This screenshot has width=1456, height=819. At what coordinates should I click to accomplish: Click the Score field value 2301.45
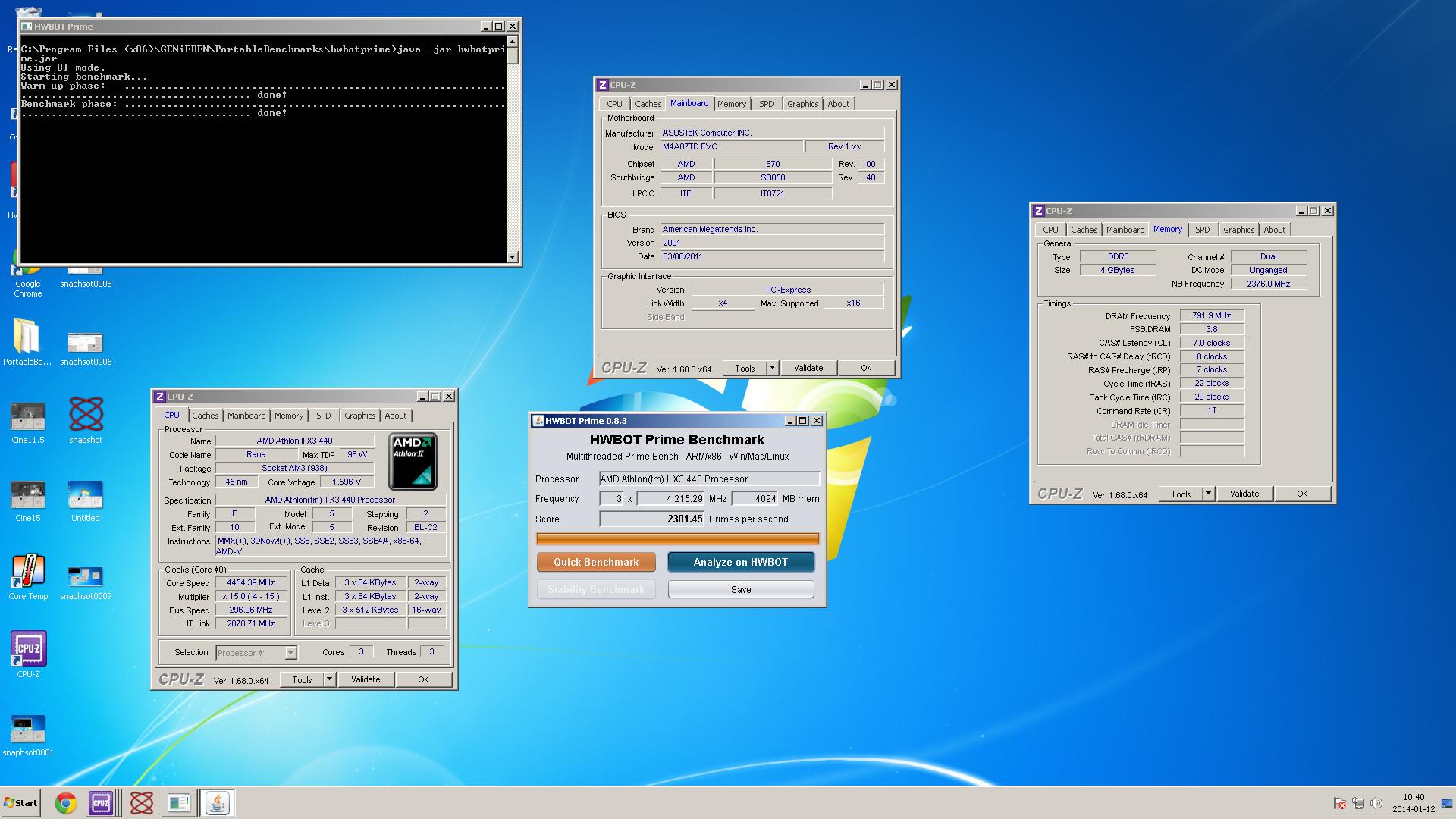[x=652, y=519]
